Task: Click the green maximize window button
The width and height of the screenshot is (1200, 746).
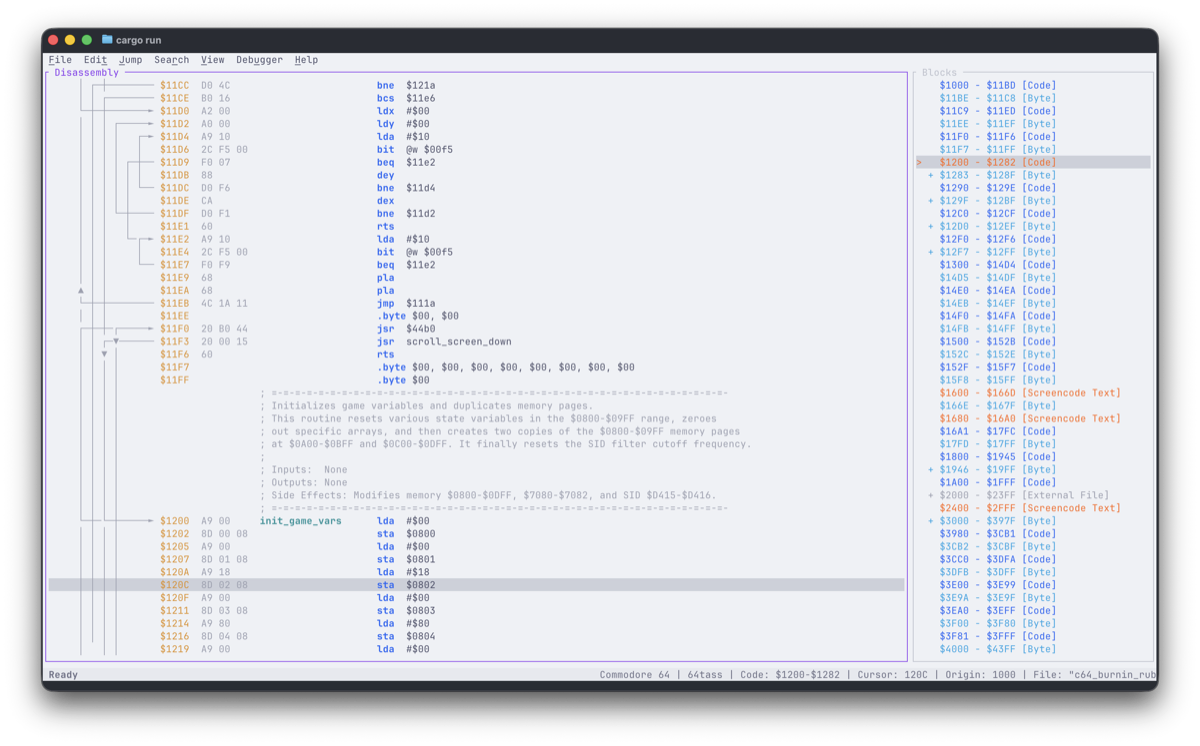Action: pos(87,40)
